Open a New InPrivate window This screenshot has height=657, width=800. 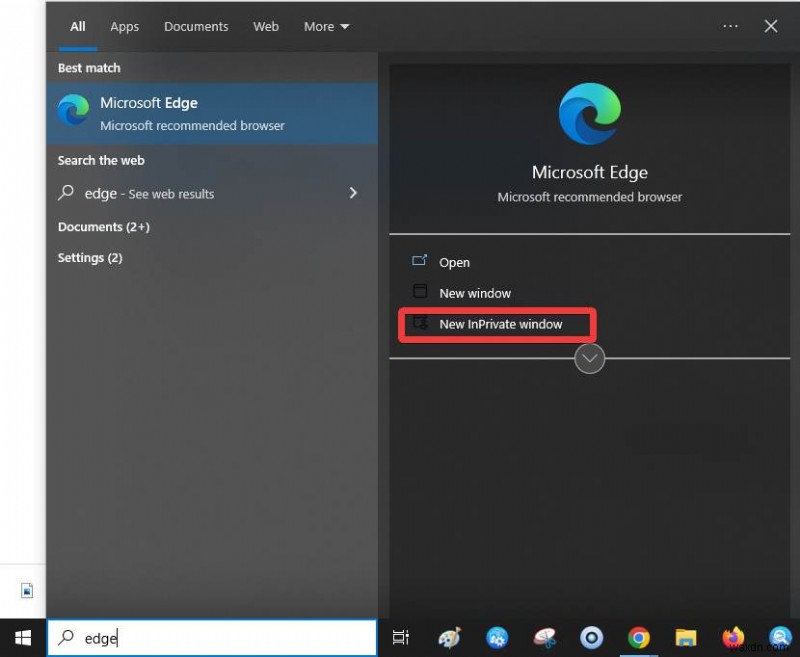pos(496,324)
